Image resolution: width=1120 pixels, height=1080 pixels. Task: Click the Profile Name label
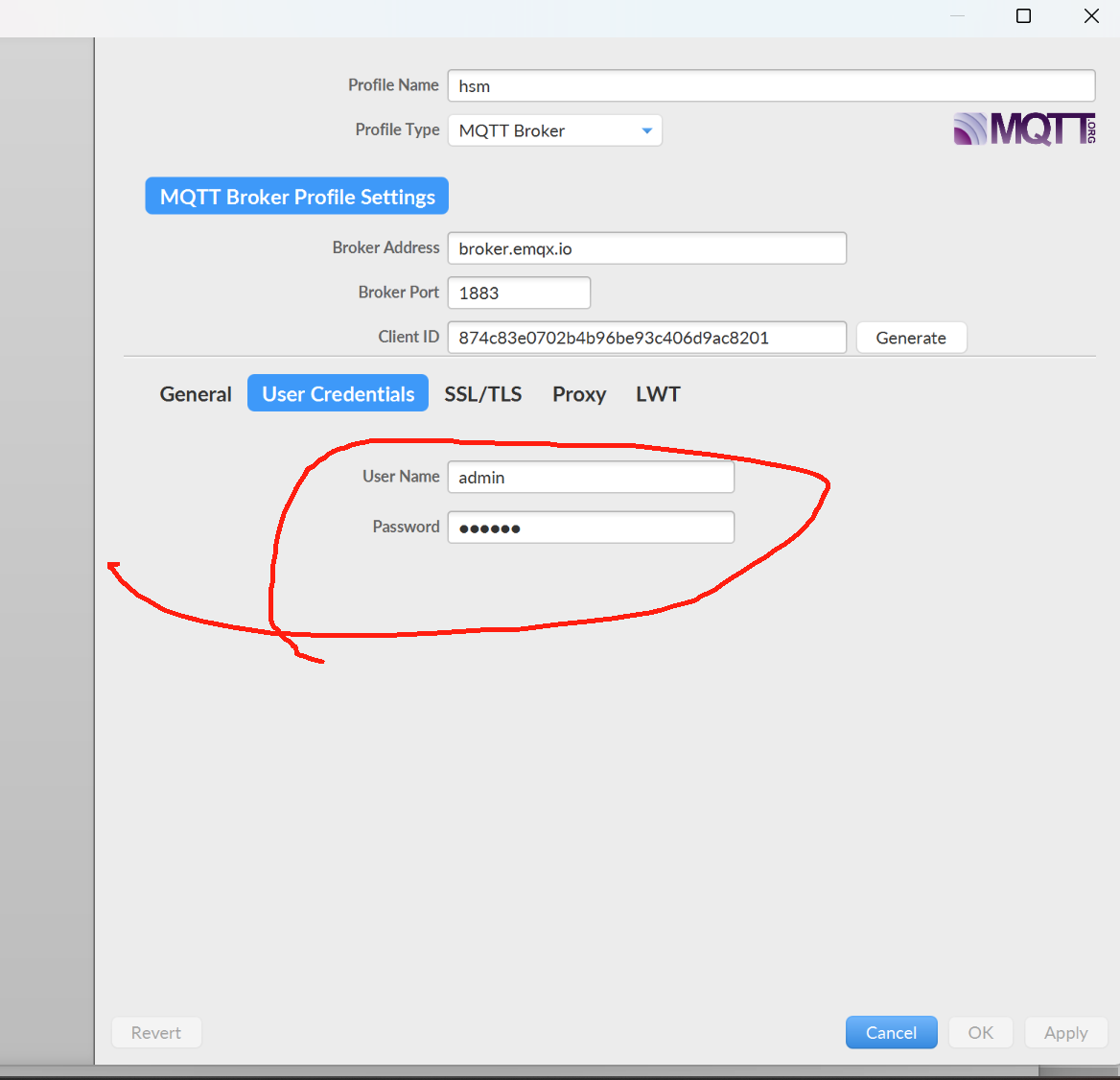point(393,85)
